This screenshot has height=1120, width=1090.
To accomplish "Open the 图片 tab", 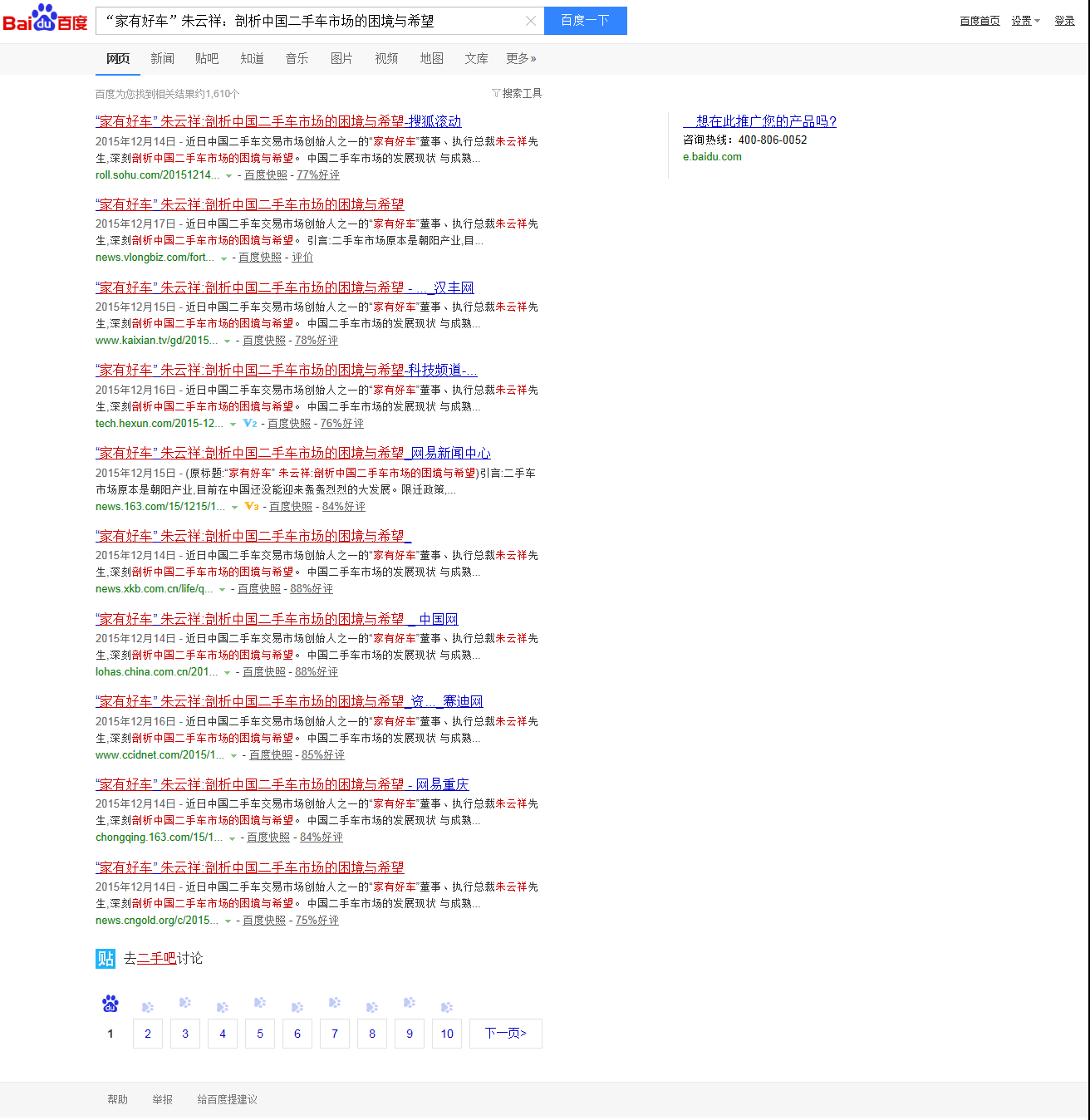I will (341, 58).
